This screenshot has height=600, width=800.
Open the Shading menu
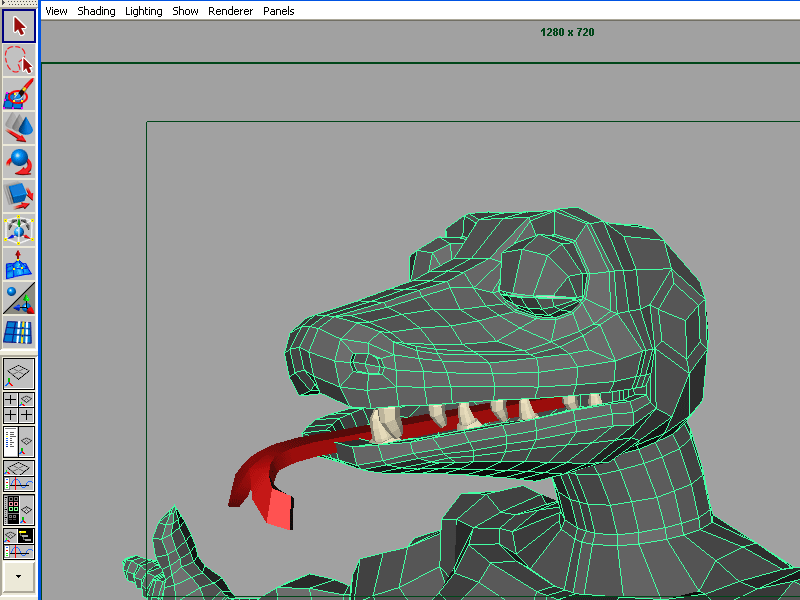(x=96, y=11)
